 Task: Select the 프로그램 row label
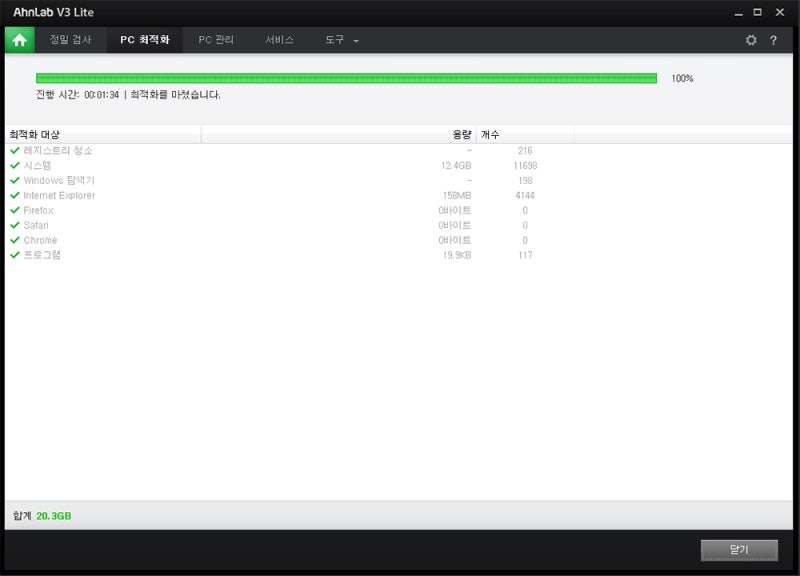pyautogui.click(x=42, y=255)
